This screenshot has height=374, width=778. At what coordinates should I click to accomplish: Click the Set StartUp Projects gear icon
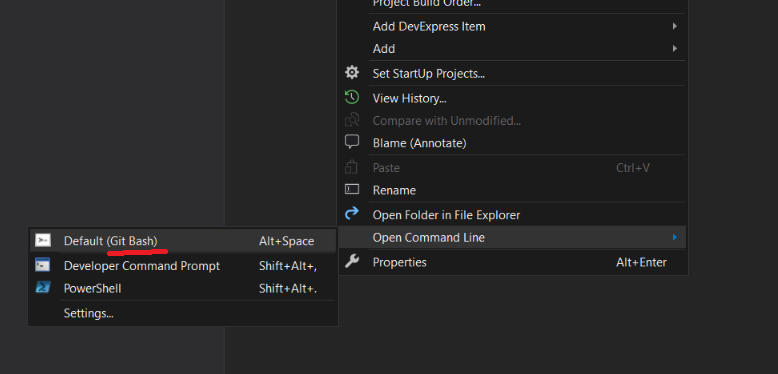tap(352, 73)
